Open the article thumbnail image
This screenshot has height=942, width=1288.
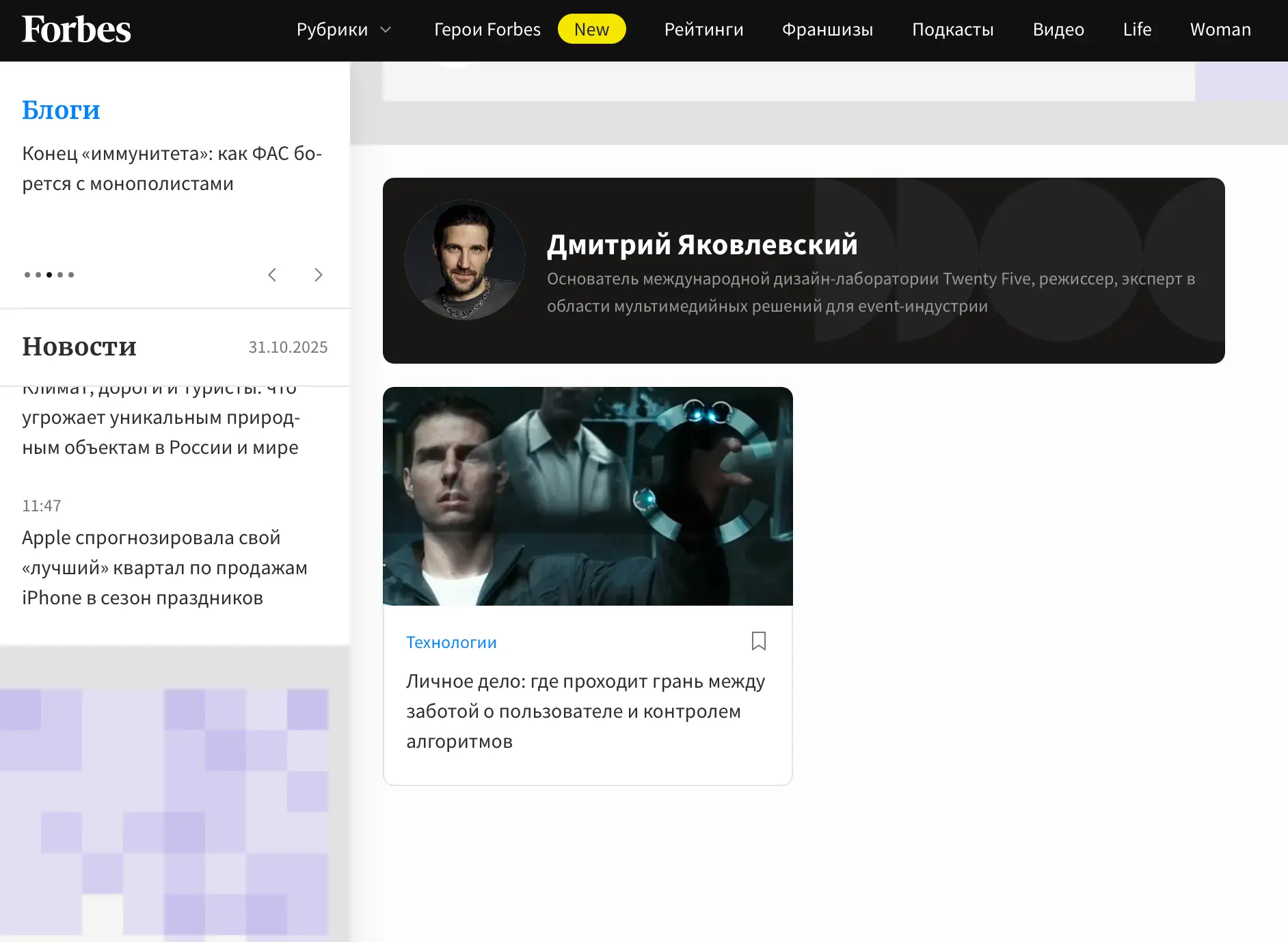click(588, 496)
